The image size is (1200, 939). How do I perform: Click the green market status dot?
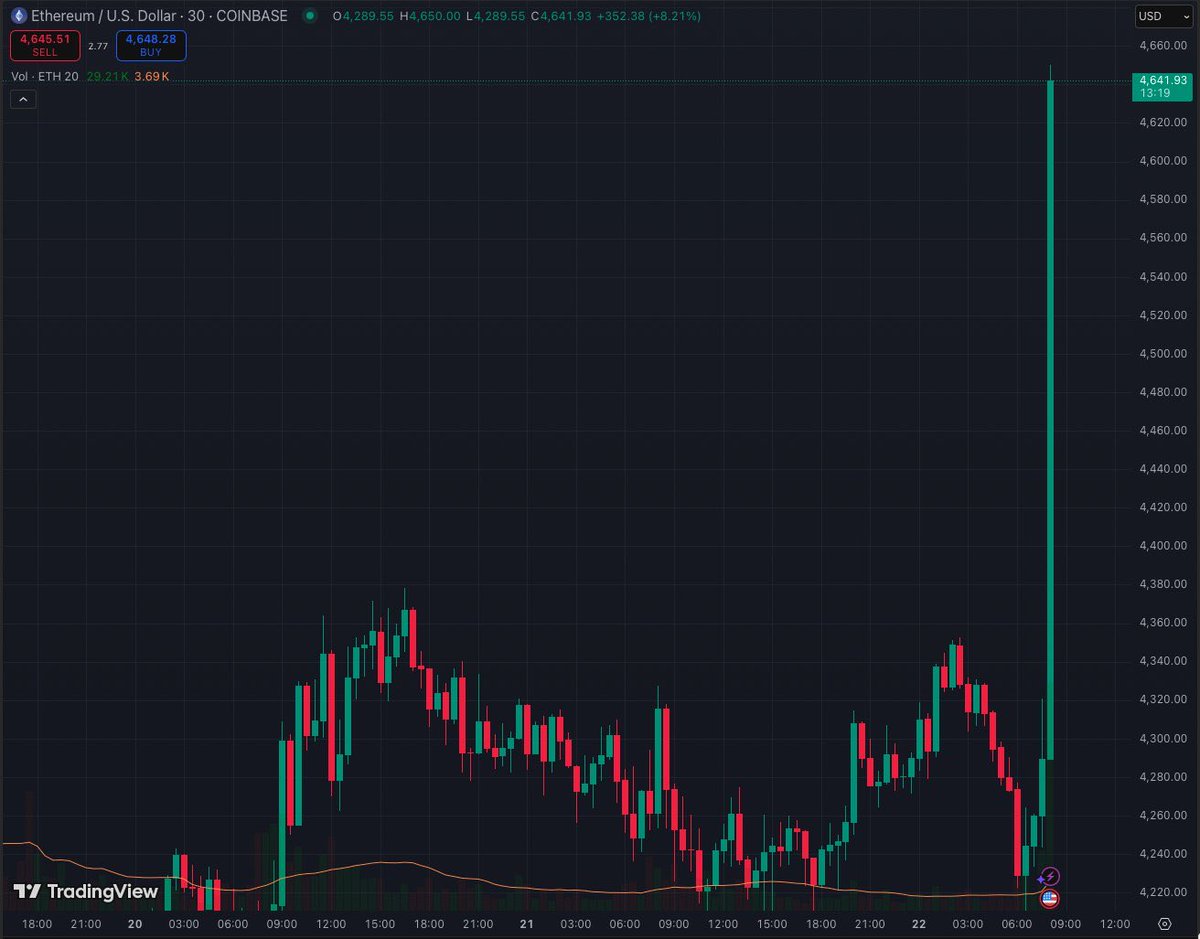(311, 16)
